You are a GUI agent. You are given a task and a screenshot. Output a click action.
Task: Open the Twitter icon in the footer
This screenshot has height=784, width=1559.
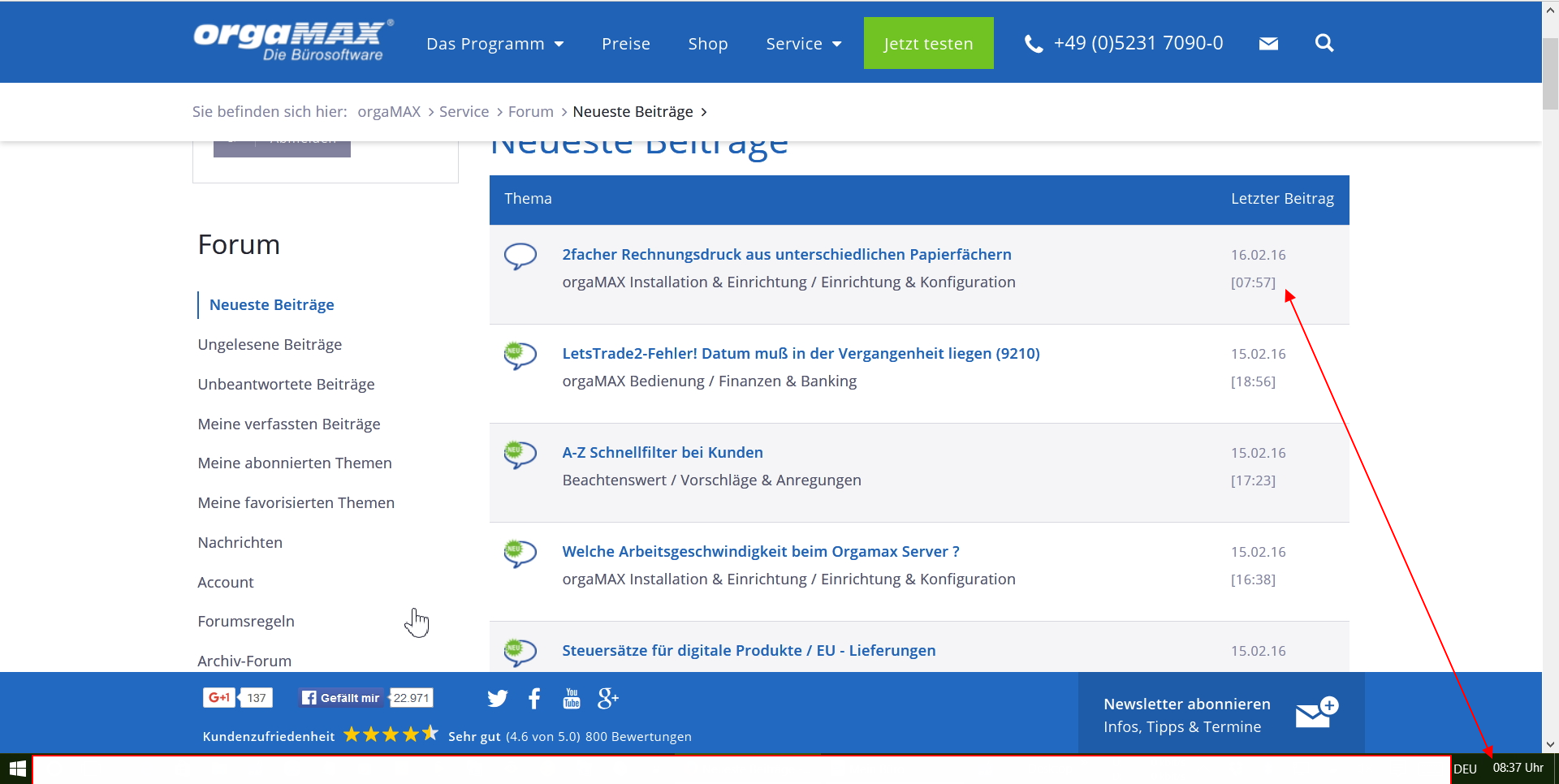498,699
